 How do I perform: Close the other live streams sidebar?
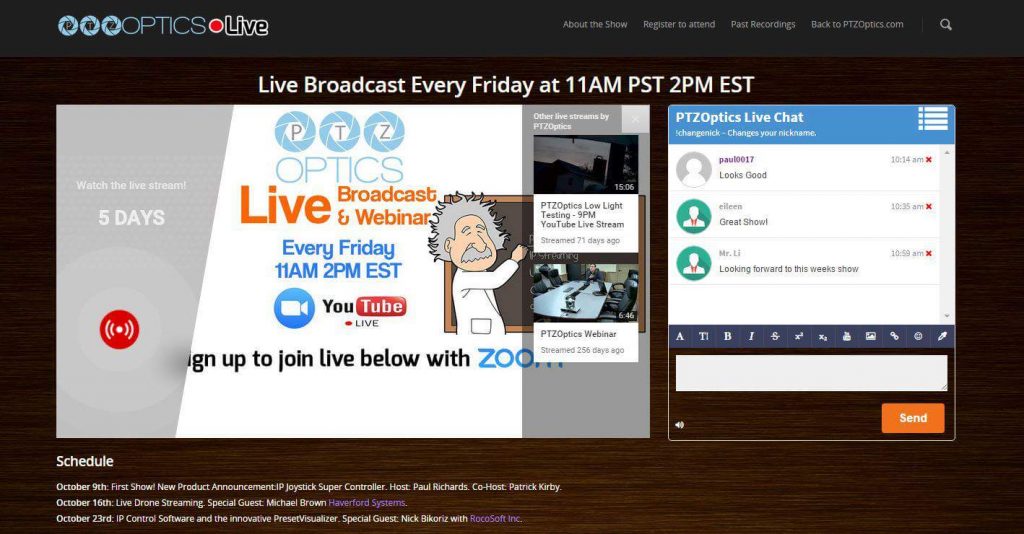(x=635, y=119)
